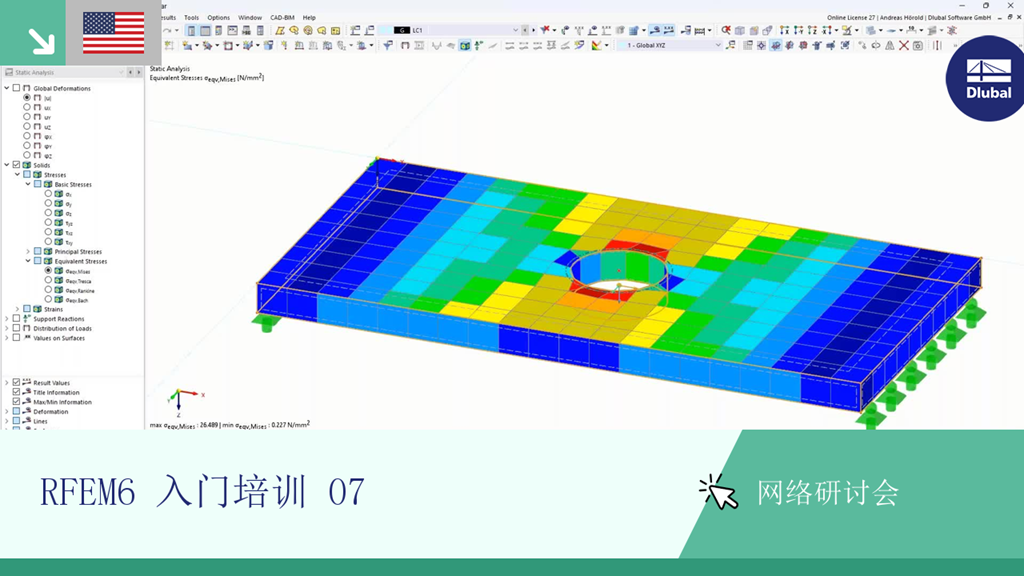Select the σeqv,Tresca radio button
The image size is (1024, 576).
49,281
